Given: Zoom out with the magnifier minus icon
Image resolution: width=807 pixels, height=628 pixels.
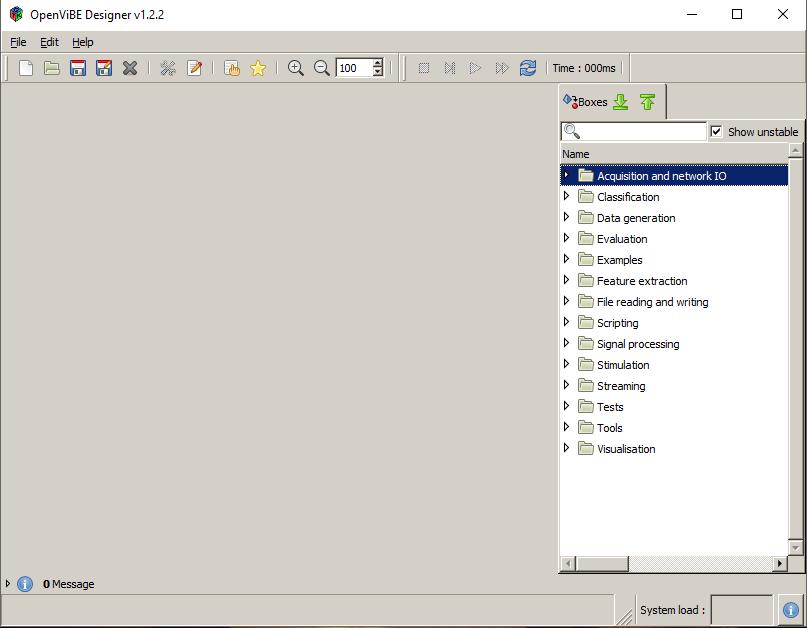Looking at the screenshot, I should coord(322,68).
